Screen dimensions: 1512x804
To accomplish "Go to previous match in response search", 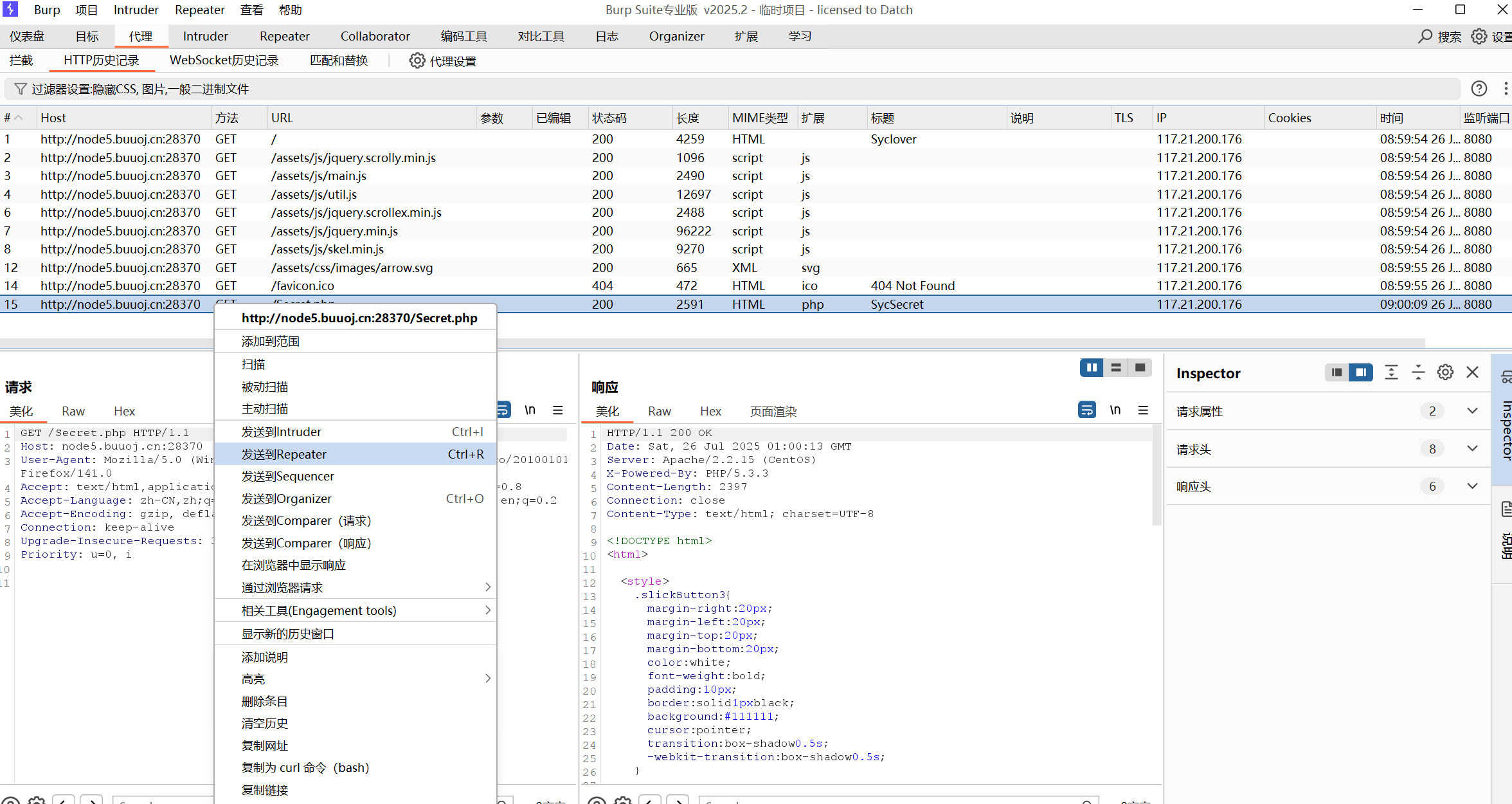I will pos(649,799).
